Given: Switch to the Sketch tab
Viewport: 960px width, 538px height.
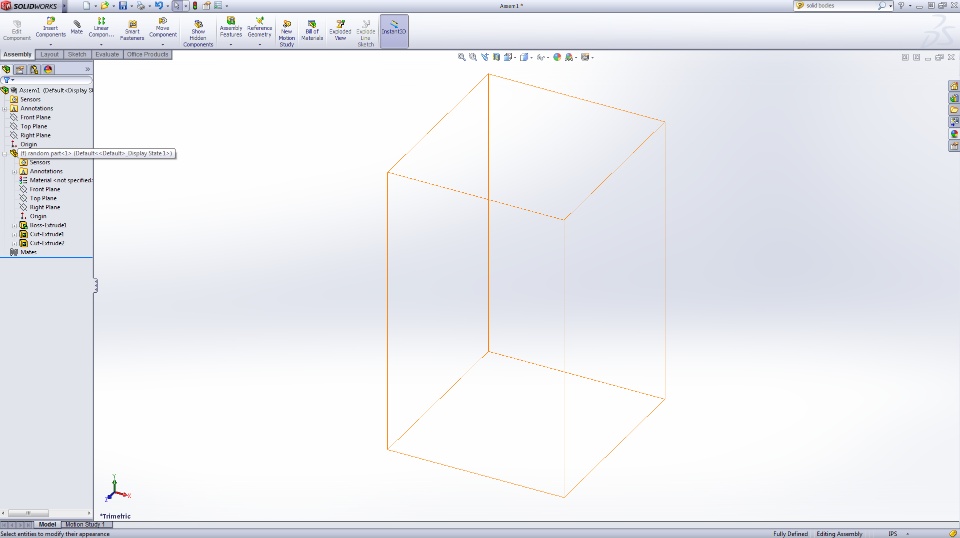Looking at the screenshot, I should pyautogui.click(x=77, y=54).
